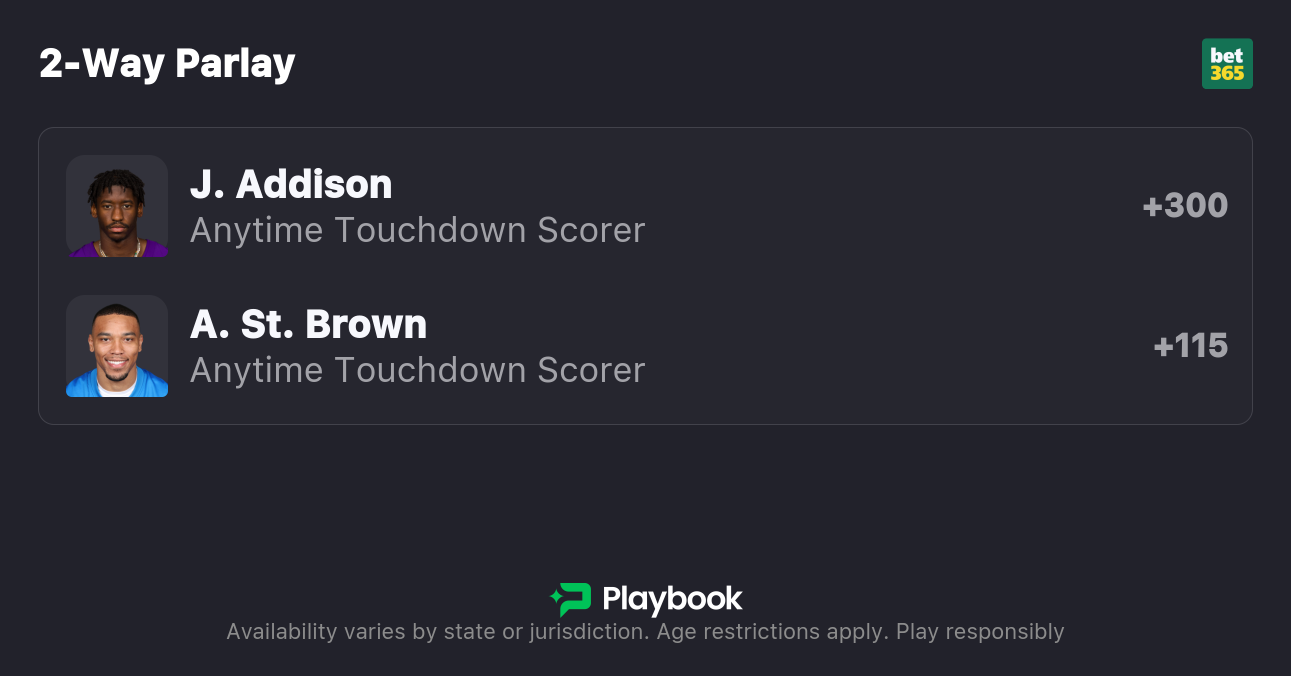Click Anytime Touchdown Scorer under A. St. Brown

pyautogui.click(x=417, y=370)
